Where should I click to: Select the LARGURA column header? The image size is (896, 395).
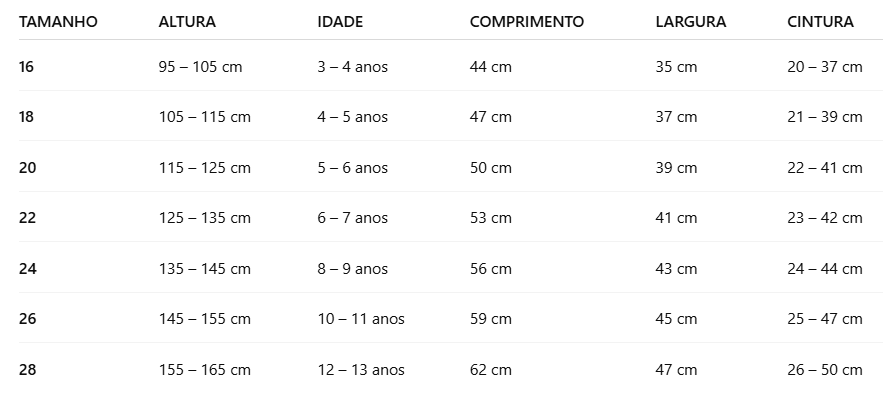690,22
